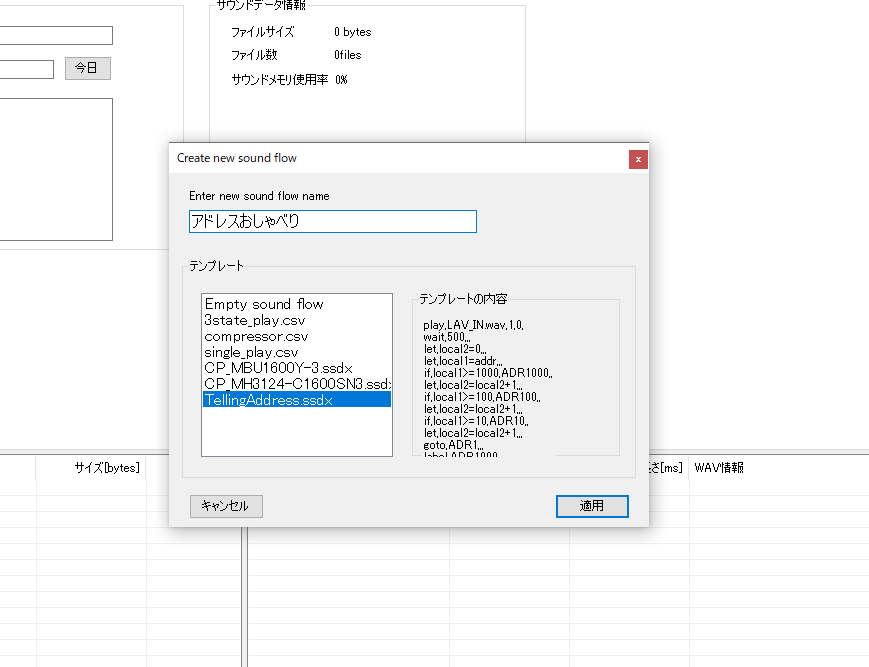The width and height of the screenshot is (869, 667).
Task: Click the WAV情報 column header
Action: click(718, 467)
